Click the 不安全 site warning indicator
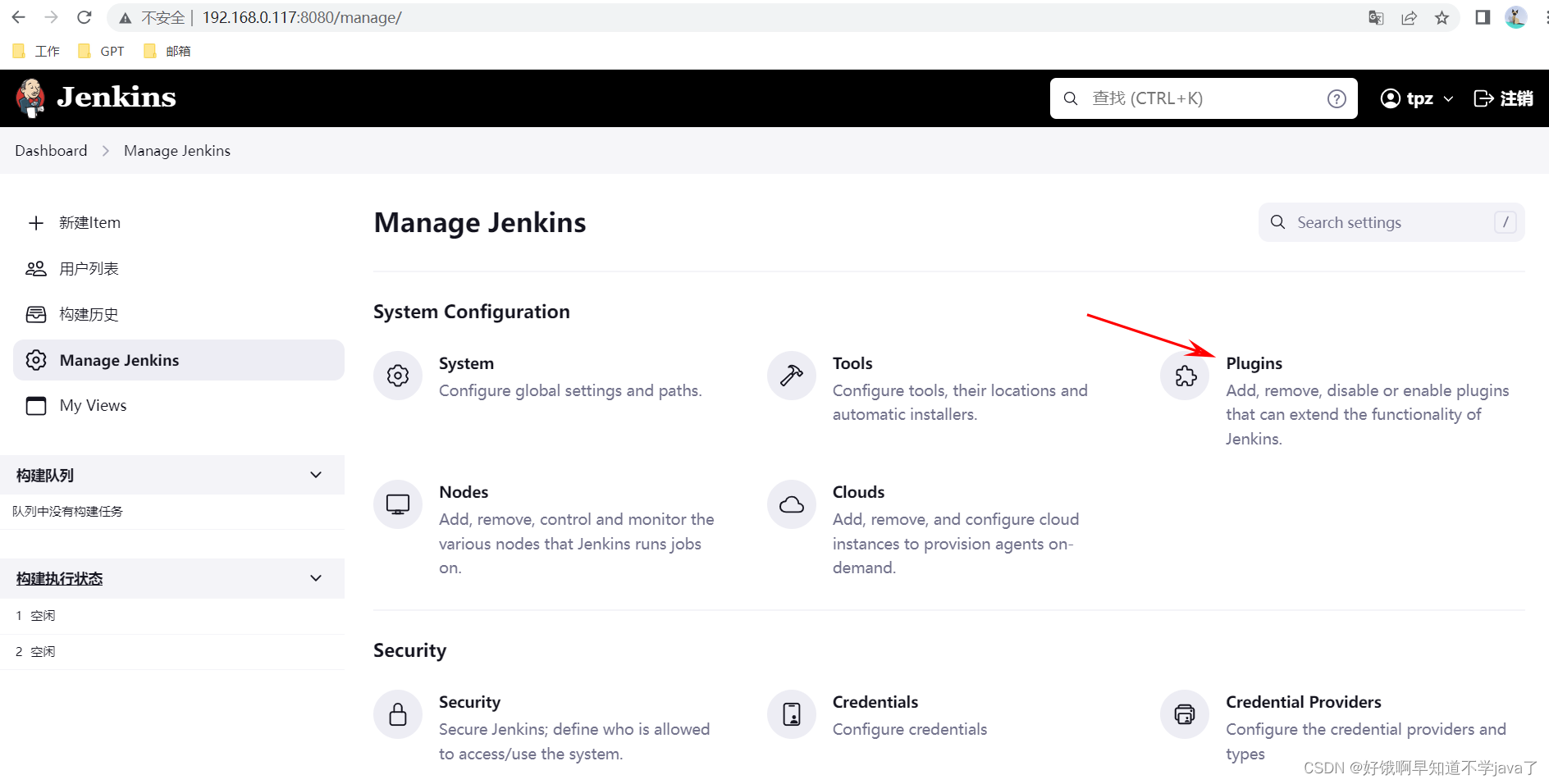This screenshot has width=1549, height=784. click(x=153, y=18)
